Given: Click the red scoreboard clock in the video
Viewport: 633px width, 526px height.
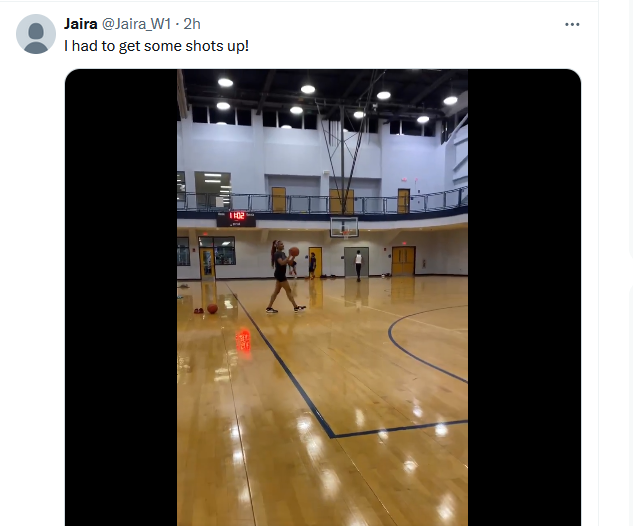Looking at the screenshot, I should click(237, 216).
